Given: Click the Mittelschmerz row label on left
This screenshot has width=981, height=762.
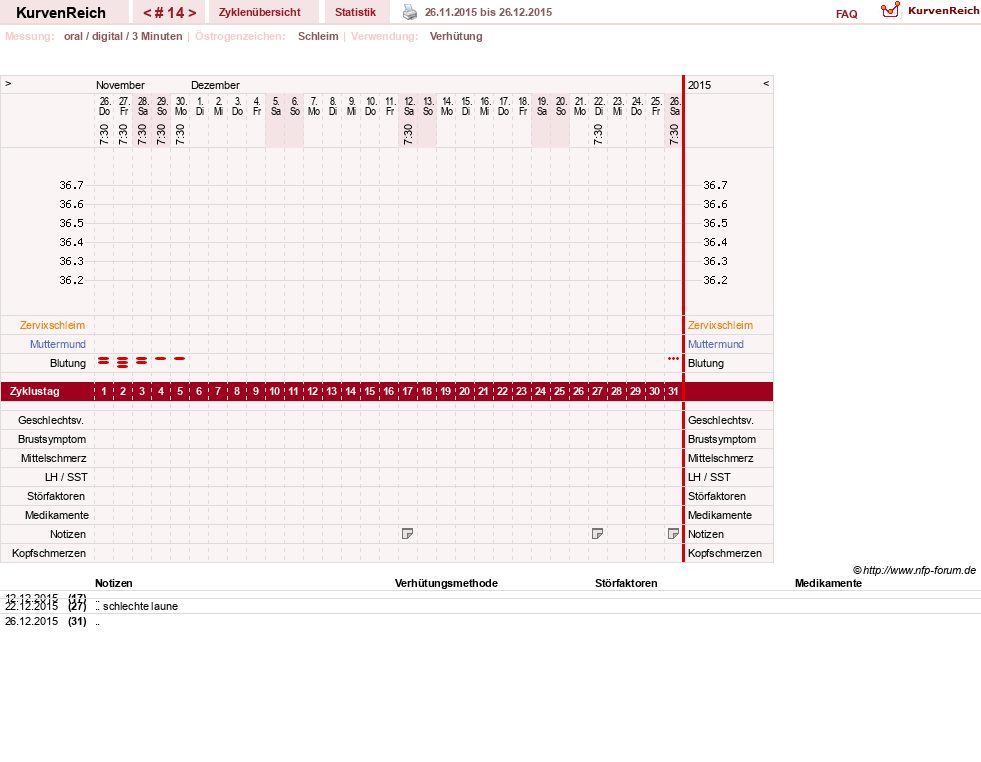Looking at the screenshot, I should [x=54, y=458].
